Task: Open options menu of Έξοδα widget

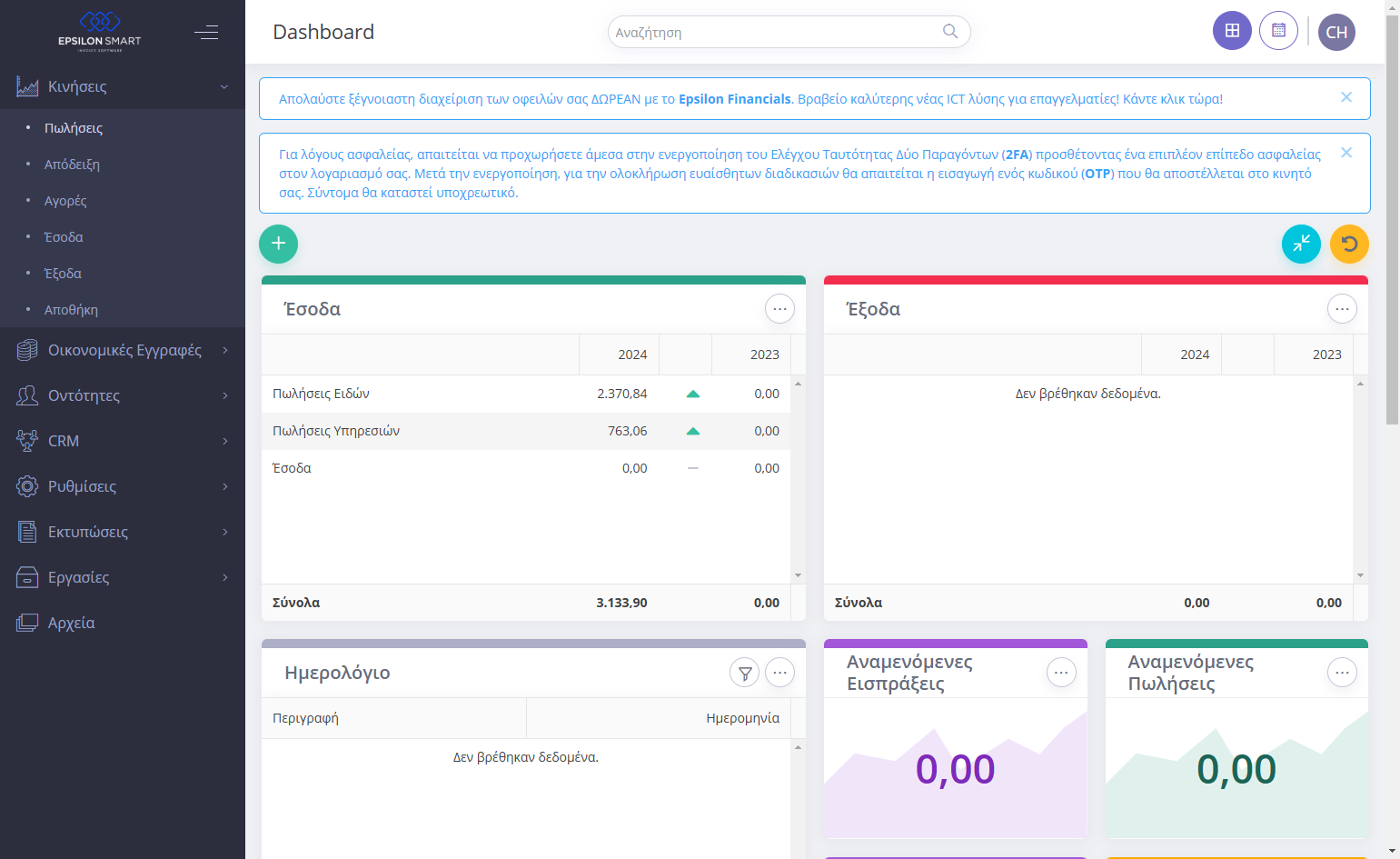Action: (1342, 309)
